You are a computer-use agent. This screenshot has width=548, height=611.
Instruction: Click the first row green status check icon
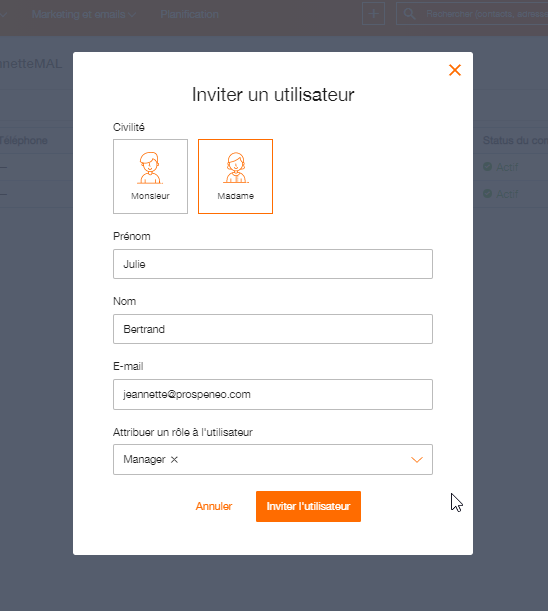pyautogui.click(x=487, y=167)
